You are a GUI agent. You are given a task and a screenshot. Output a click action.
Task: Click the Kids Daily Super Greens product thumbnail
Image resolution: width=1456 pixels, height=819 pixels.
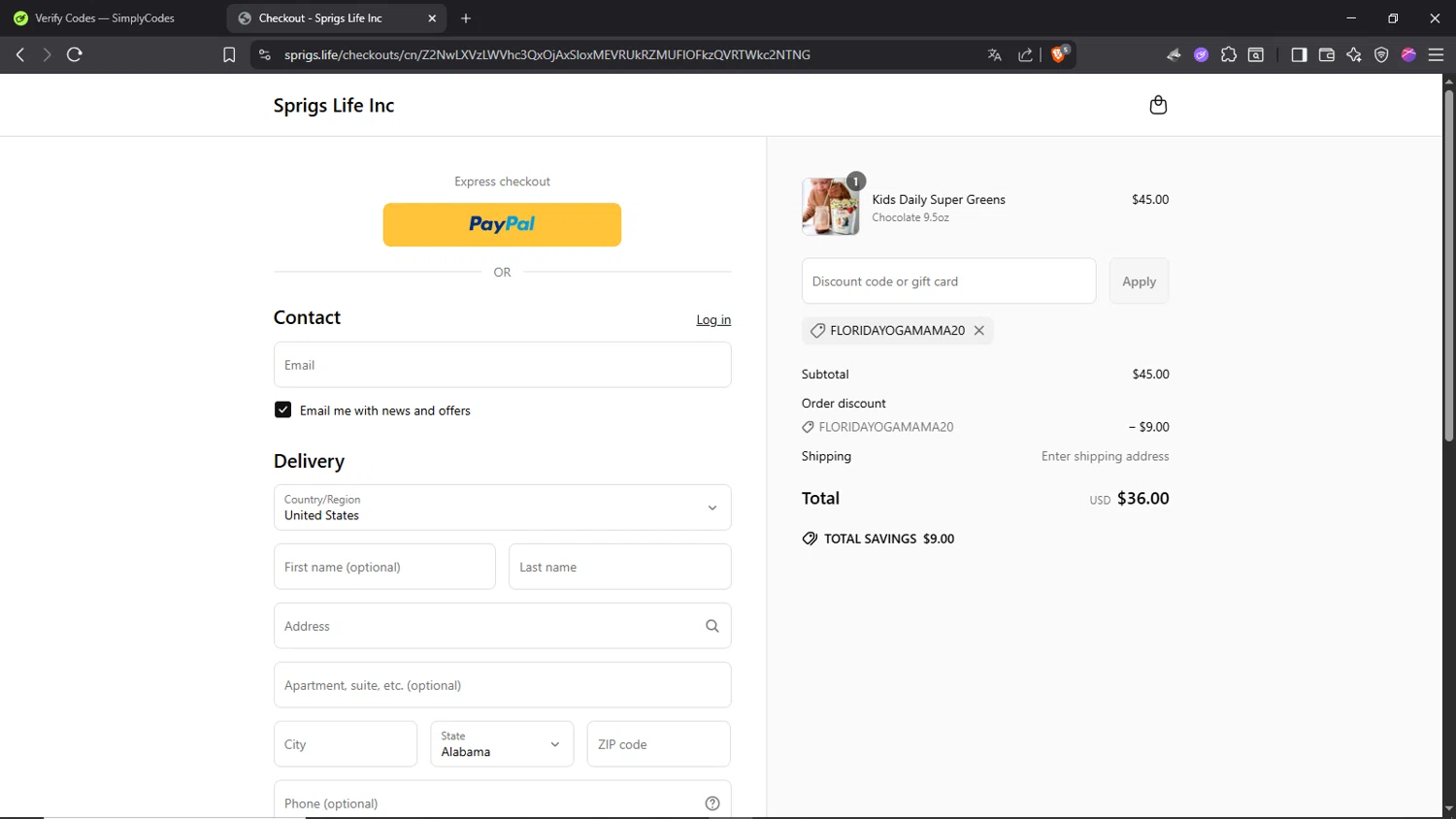(831, 207)
